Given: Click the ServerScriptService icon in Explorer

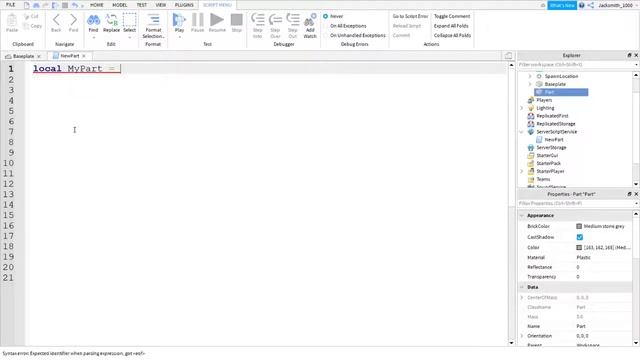Looking at the screenshot, I should [x=531, y=132].
